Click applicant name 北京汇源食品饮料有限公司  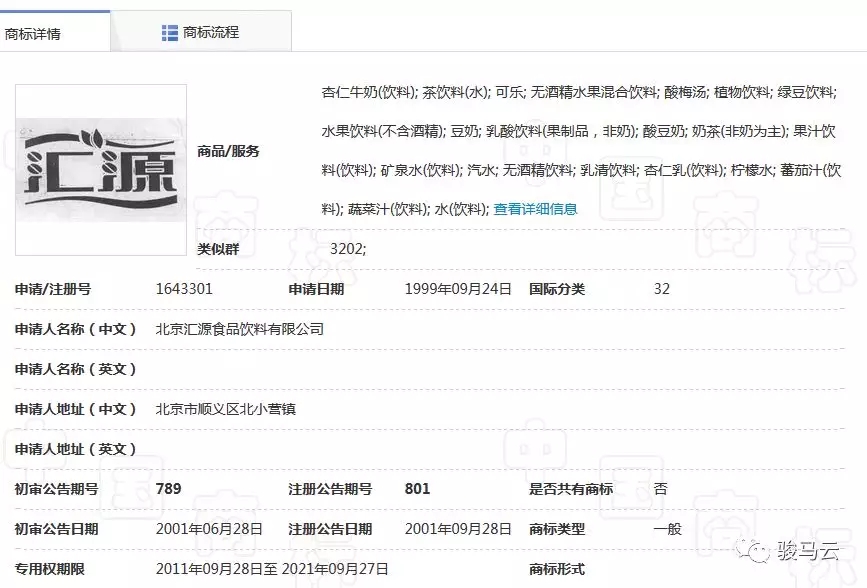click(x=240, y=329)
